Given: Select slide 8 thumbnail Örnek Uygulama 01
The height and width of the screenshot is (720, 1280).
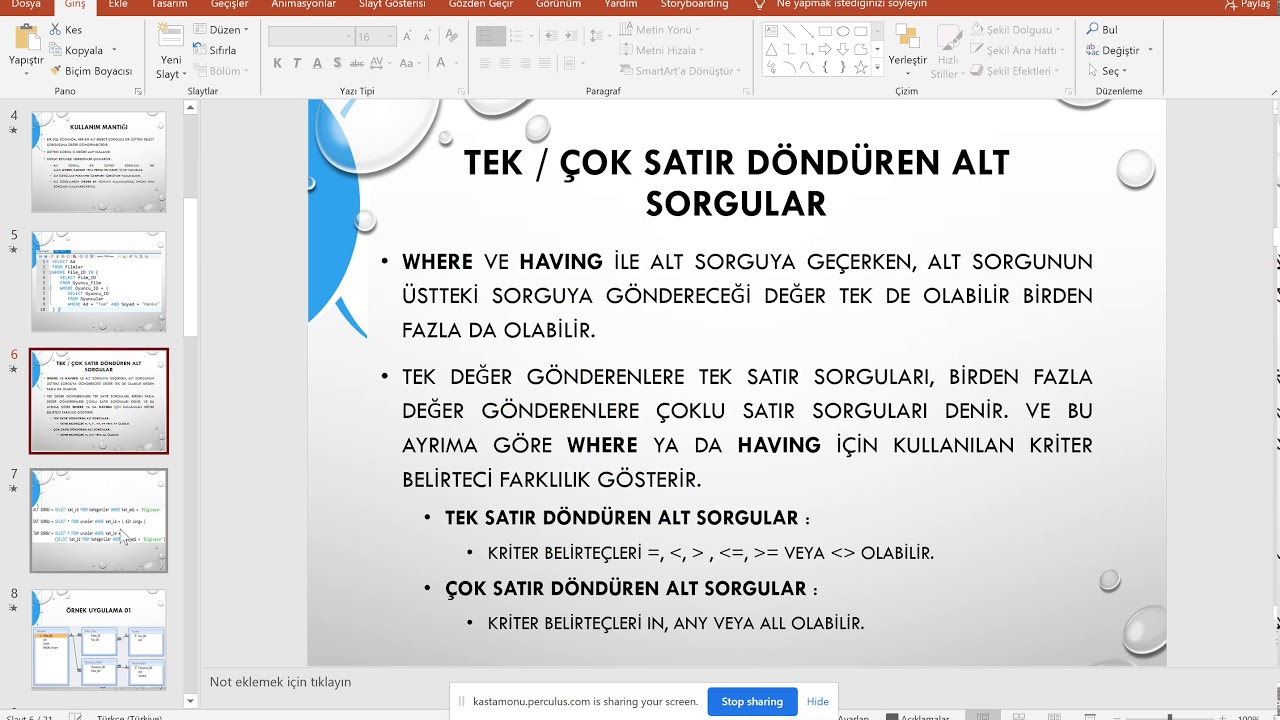Looking at the screenshot, I should point(98,640).
